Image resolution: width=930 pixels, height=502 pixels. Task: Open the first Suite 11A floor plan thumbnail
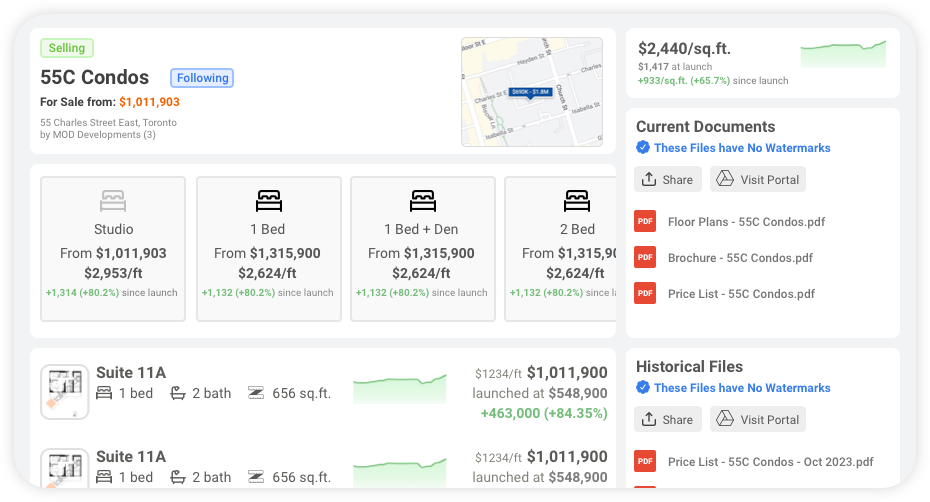[64, 391]
